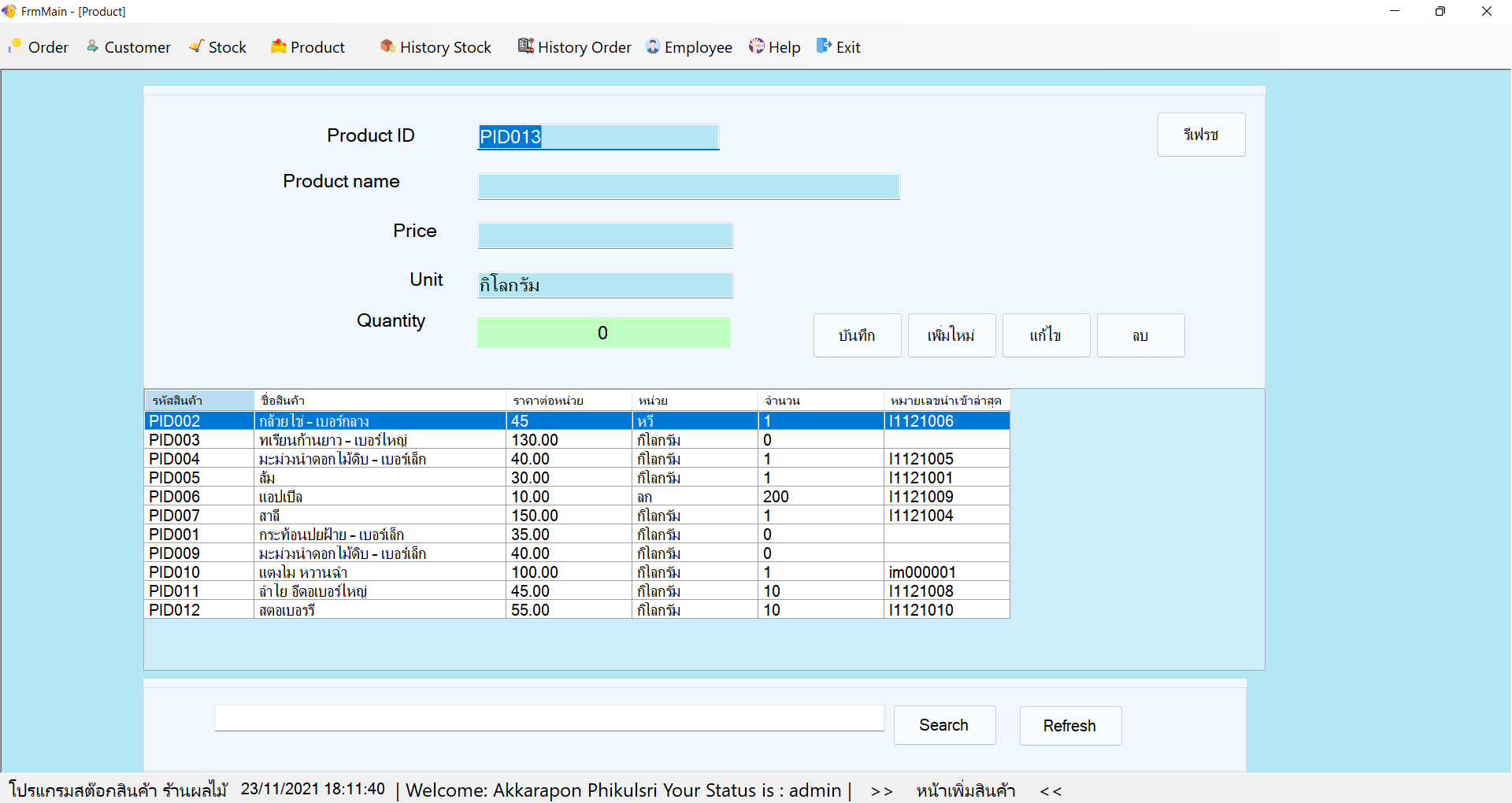Viewport: 1512px width, 803px height.
Task: Click the Product ID field with PID013
Action: pyautogui.click(x=598, y=137)
